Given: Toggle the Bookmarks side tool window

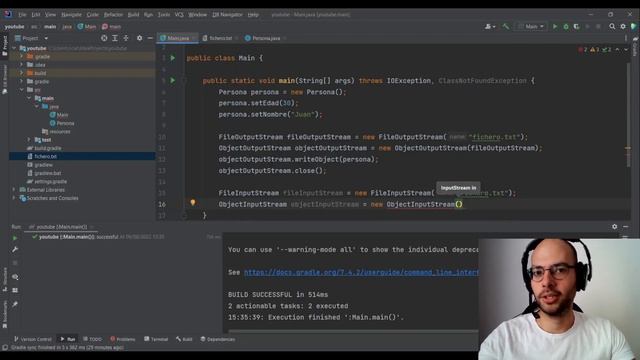Looking at the screenshot, I should click(4, 314).
